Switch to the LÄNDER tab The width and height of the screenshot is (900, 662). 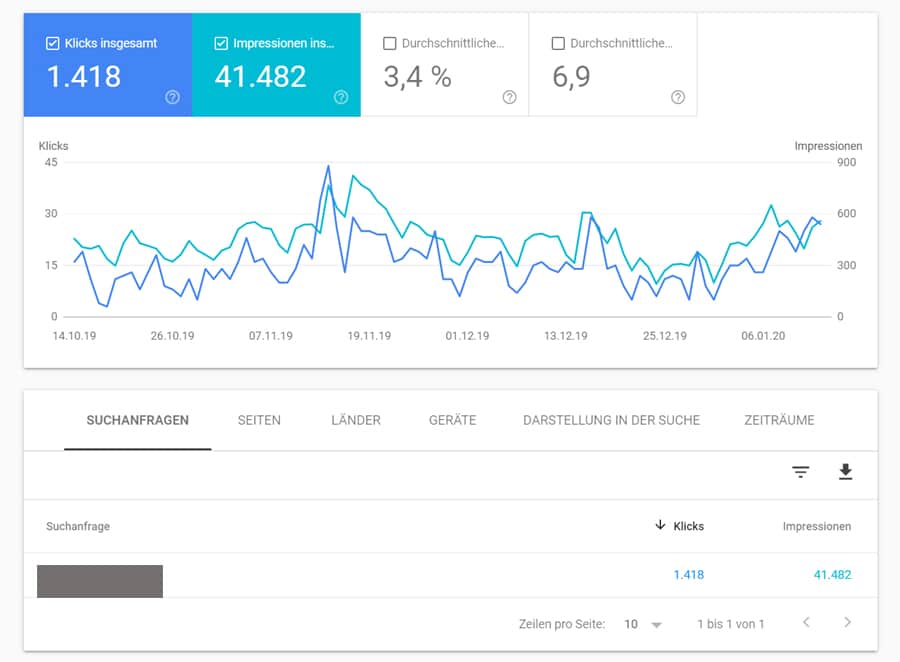356,420
